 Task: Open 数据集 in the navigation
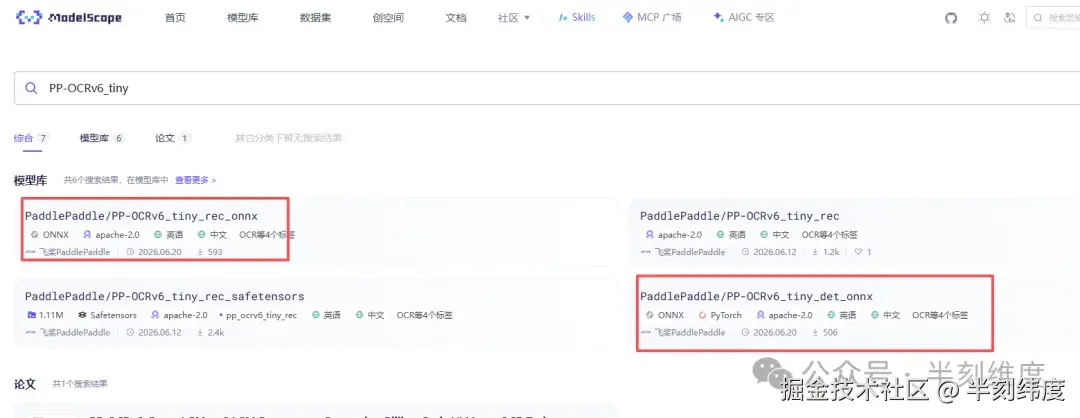(x=315, y=18)
